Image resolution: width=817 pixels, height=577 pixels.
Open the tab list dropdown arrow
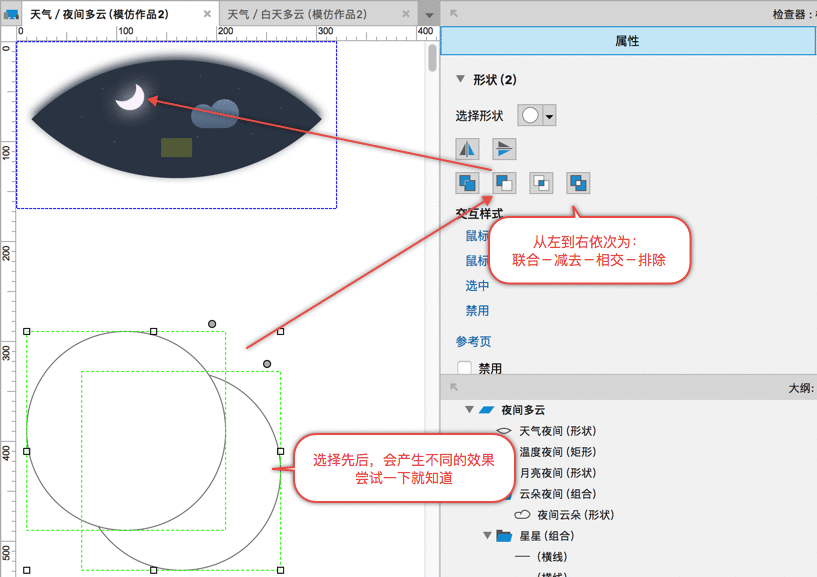pyautogui.click(x=428, y=15)
